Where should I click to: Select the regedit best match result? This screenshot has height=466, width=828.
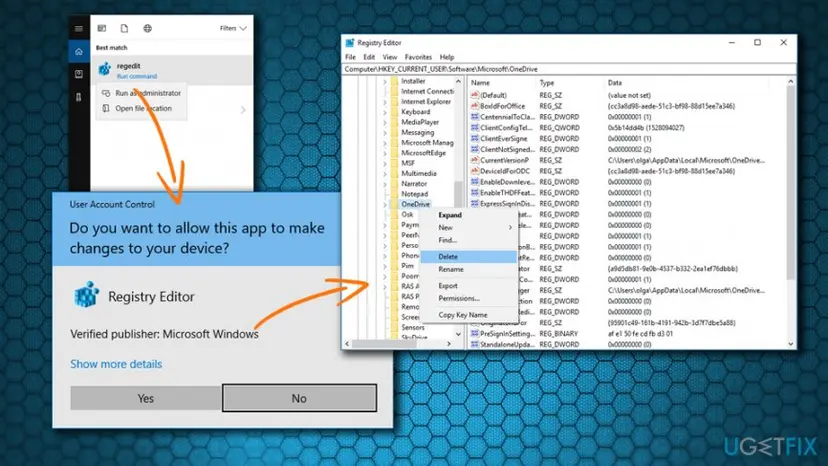click(x=172, y=70)
